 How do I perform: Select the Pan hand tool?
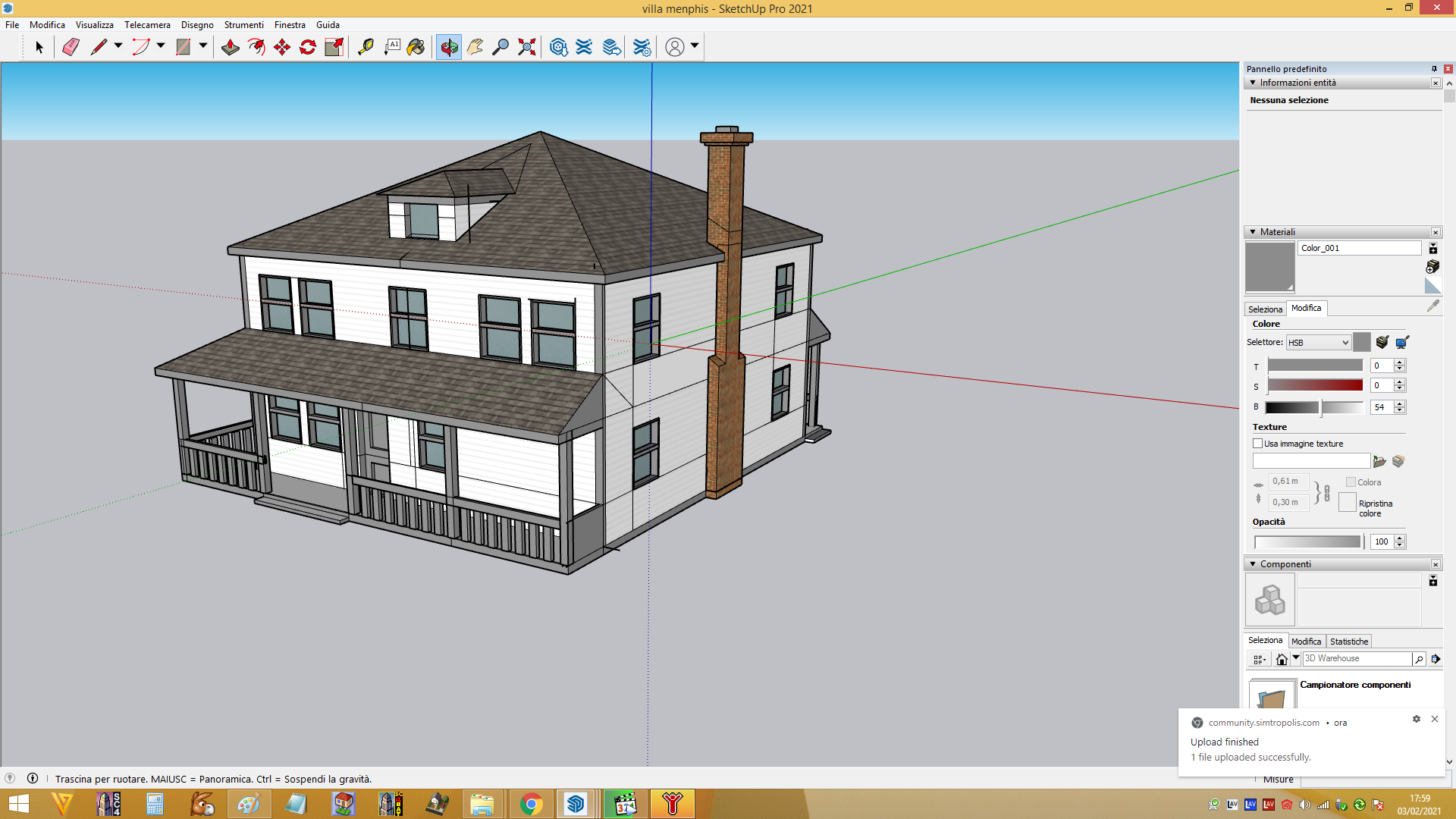click(475, 47)
